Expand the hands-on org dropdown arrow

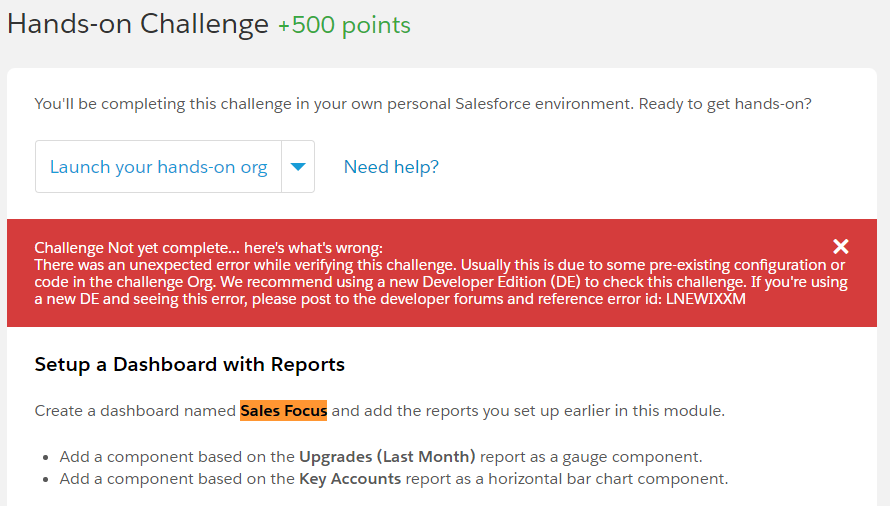coord(298,167)
